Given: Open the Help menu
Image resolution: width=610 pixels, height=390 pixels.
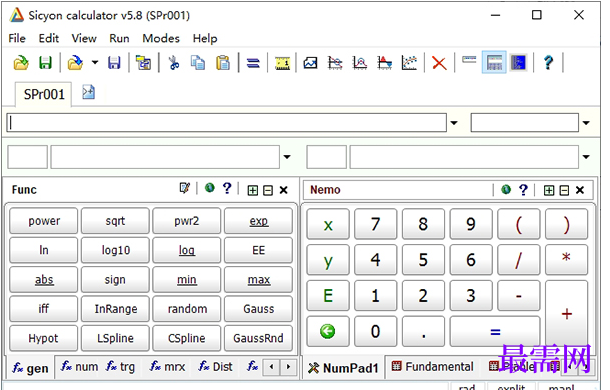Looking at the screenshot, I should pyautogui.click(x=205, y=38).
